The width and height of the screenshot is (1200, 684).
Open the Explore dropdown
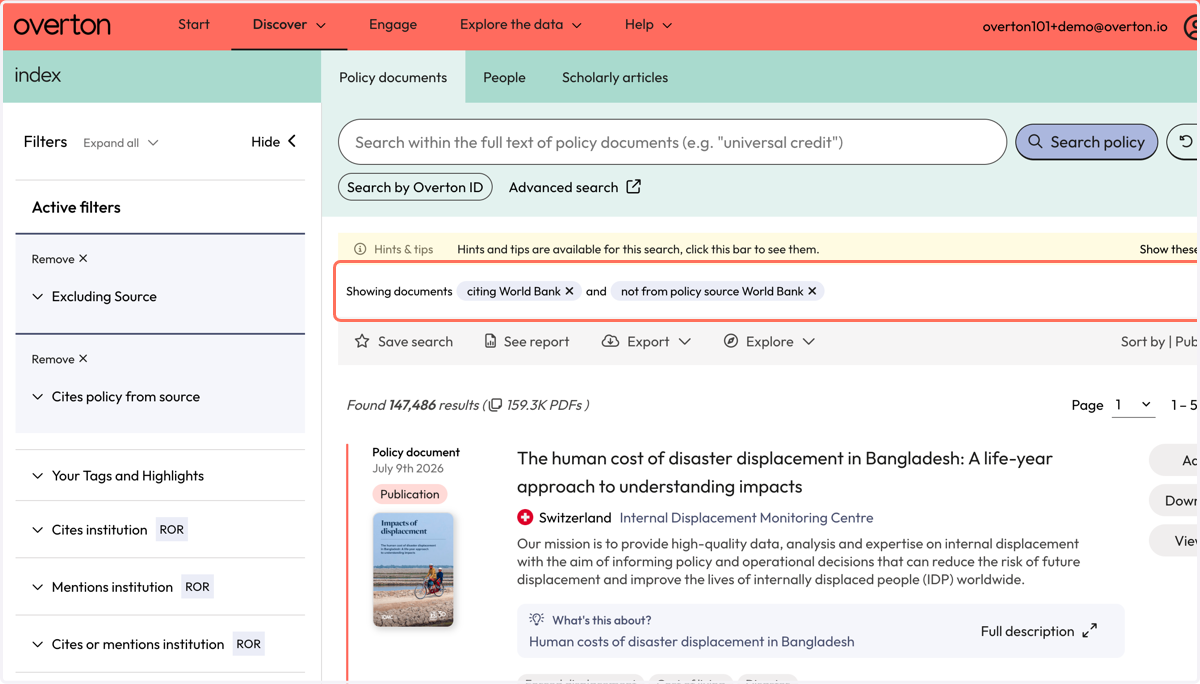pyautogui.click(x=769, y=341)
